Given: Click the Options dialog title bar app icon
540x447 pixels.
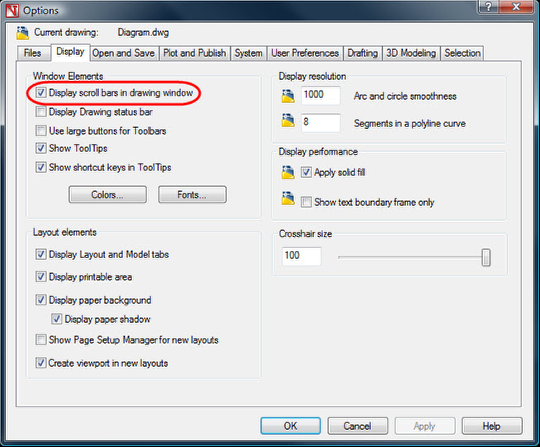Looking at the screenshot, I should click(x=12, y=11).
